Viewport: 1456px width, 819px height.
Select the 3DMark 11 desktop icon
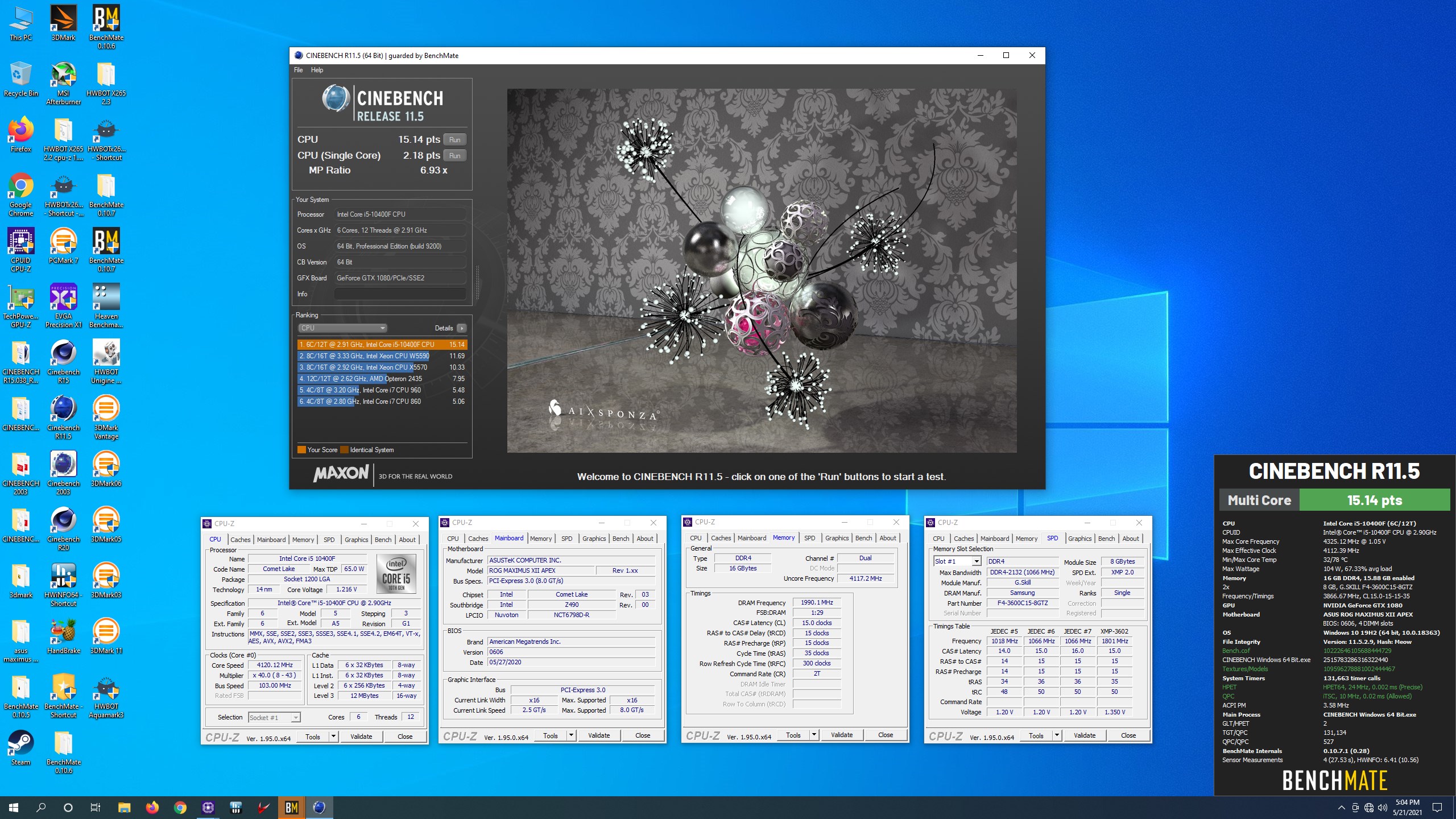point(106,636)
